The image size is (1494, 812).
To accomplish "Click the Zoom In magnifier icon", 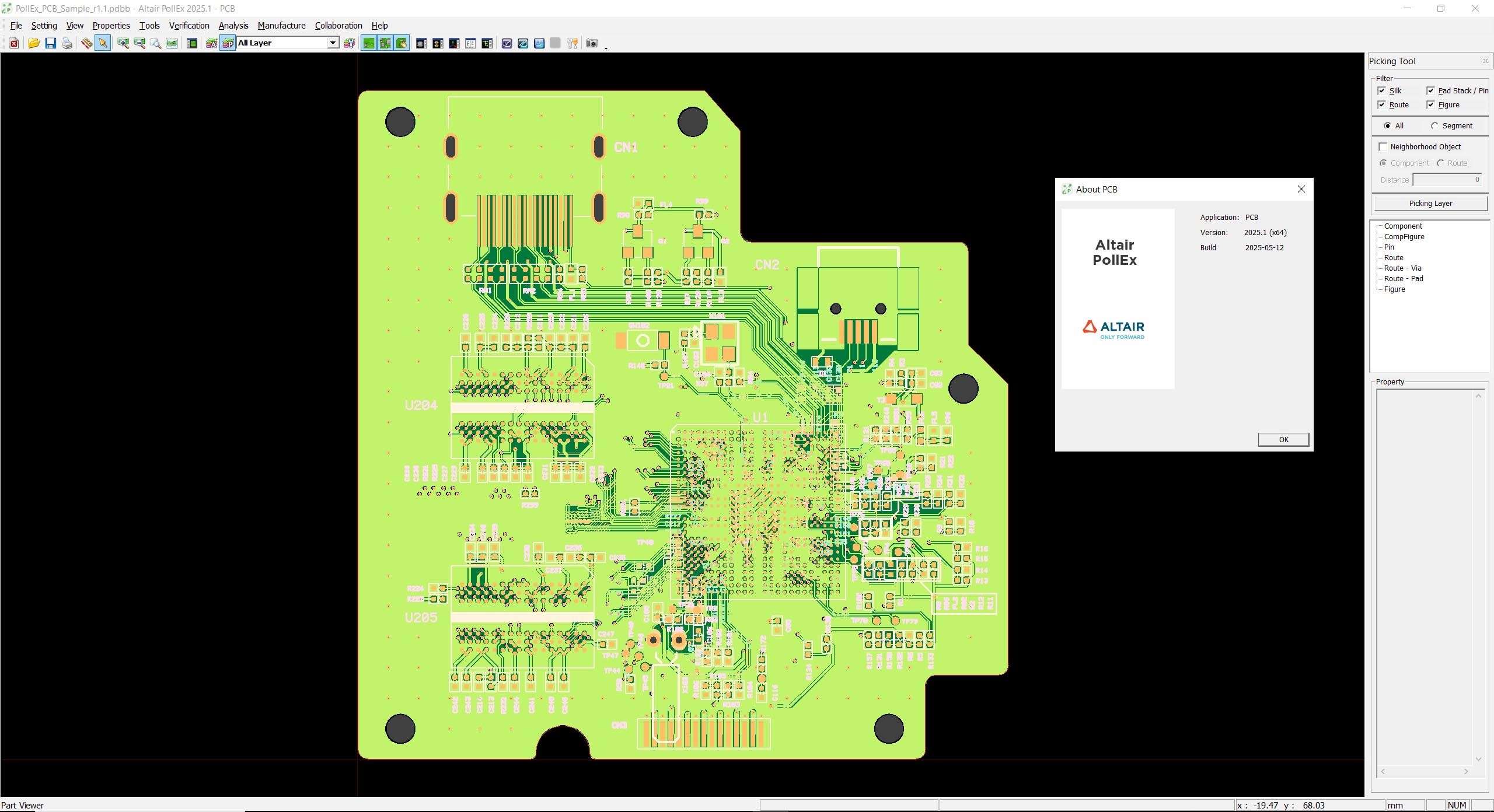I will 123,43.
